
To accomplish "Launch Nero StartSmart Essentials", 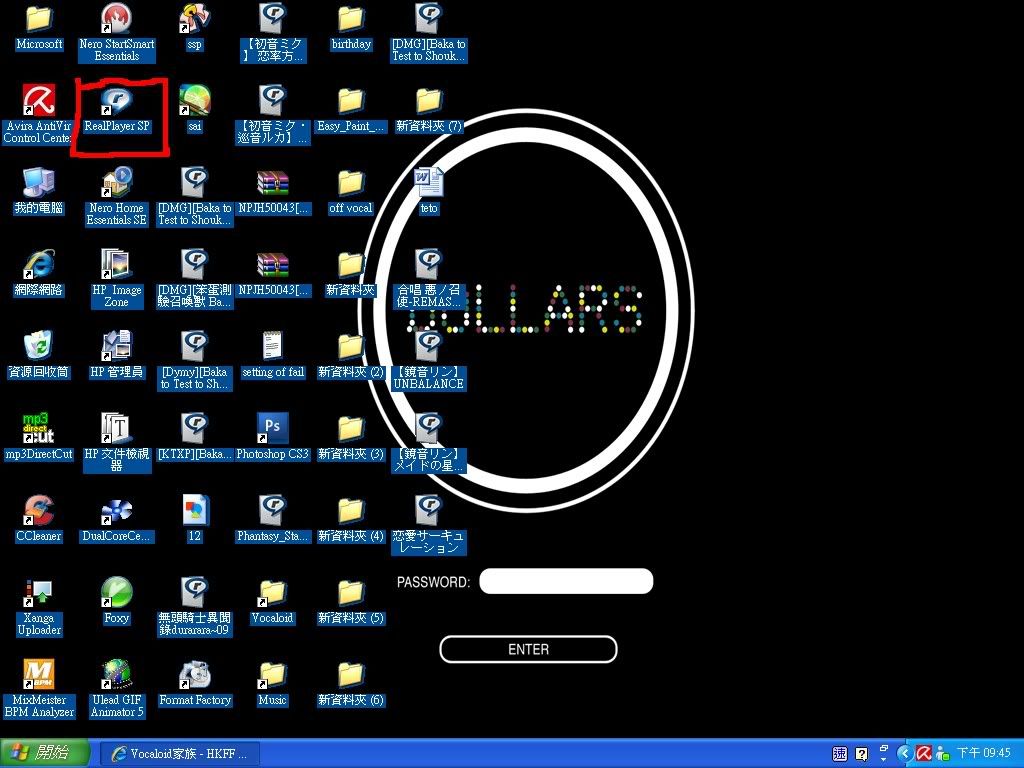I will pos(117,32).
